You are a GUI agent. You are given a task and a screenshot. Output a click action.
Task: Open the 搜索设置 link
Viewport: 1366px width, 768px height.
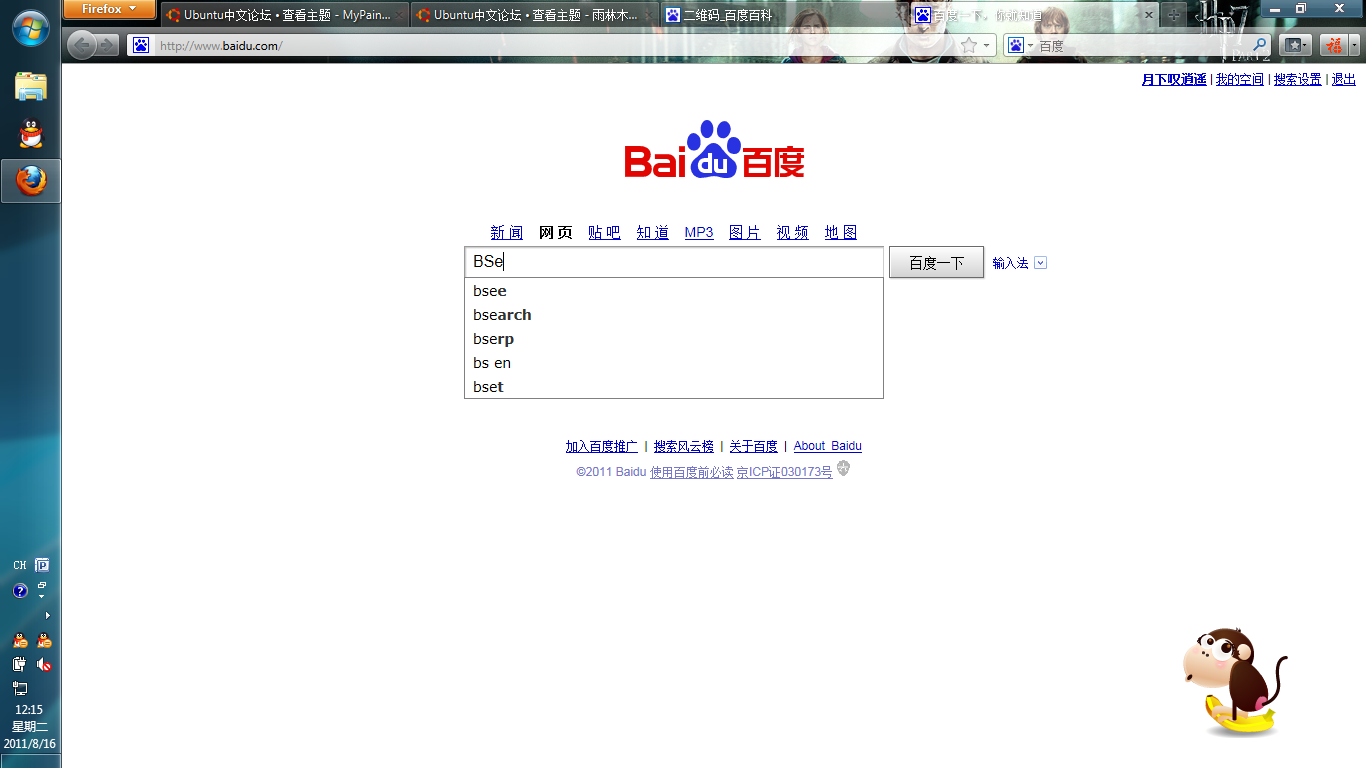pyautogui.click(x=1298, y=79)
